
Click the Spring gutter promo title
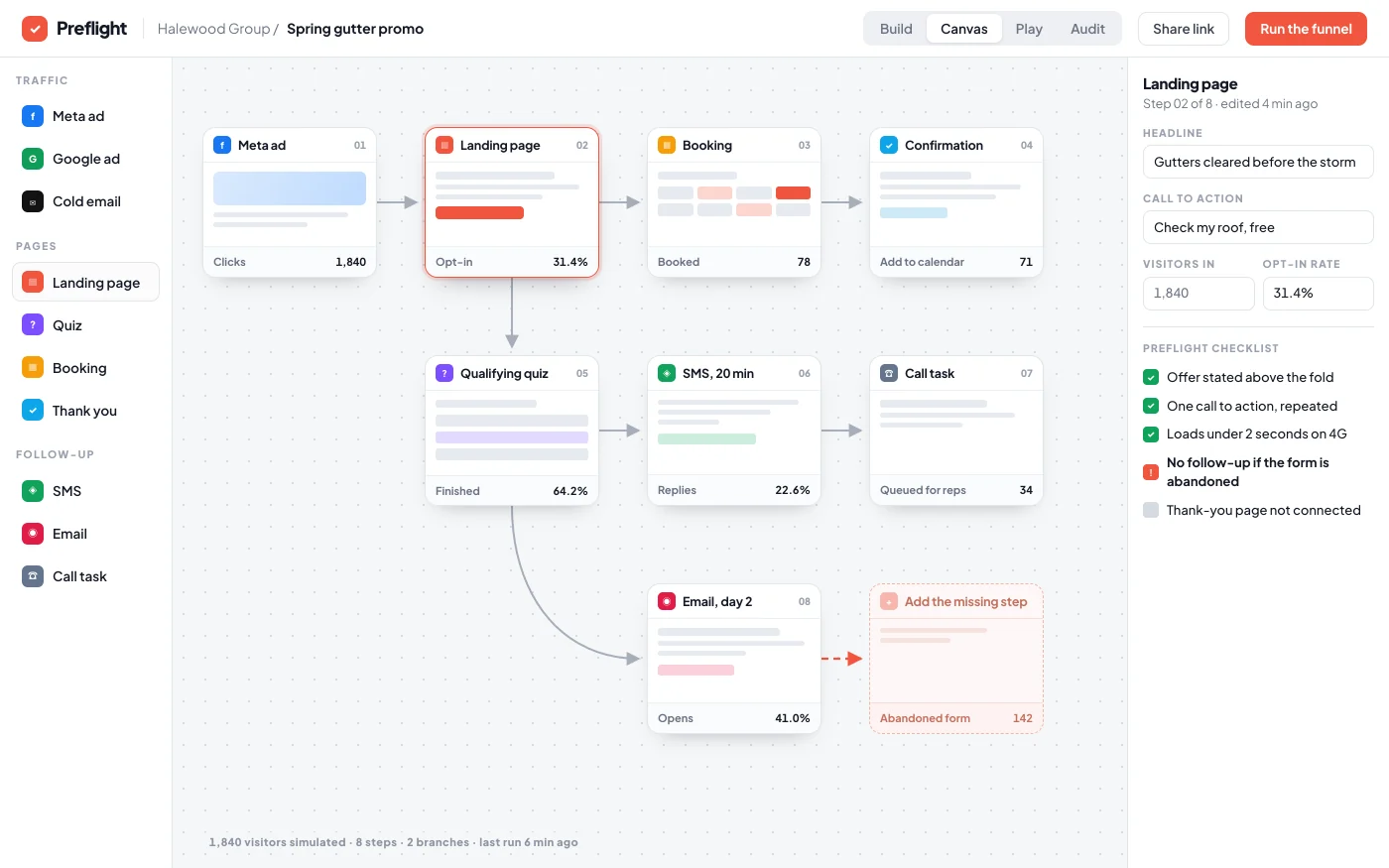(x=355, y=29)
